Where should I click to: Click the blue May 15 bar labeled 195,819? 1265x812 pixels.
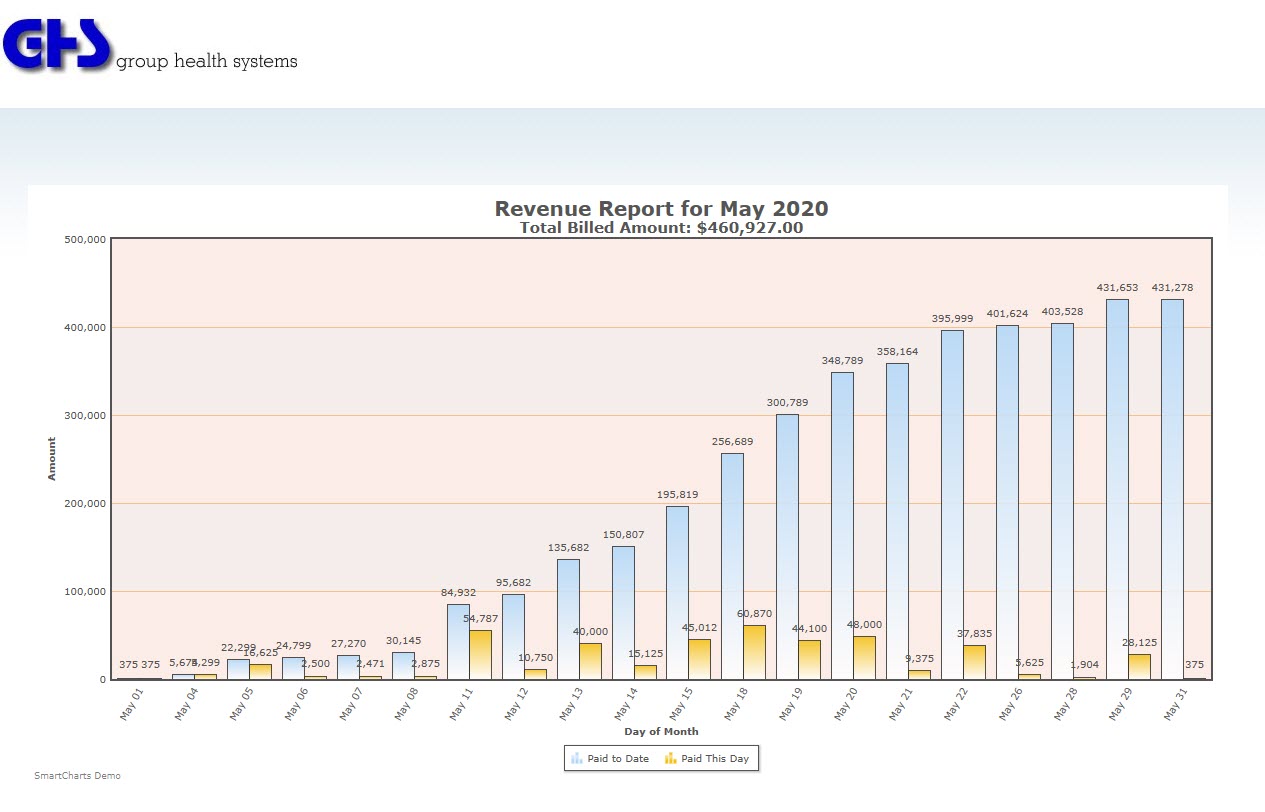point(677,592)
